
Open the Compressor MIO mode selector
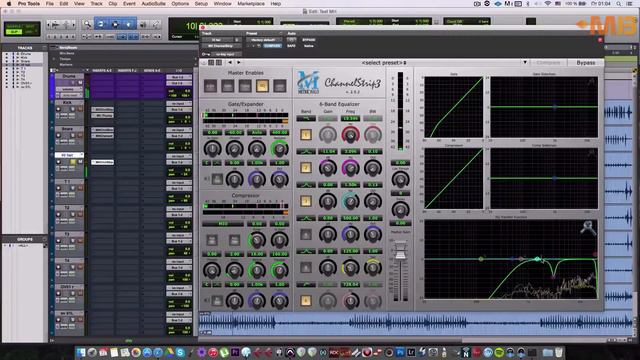click(223, 224)
